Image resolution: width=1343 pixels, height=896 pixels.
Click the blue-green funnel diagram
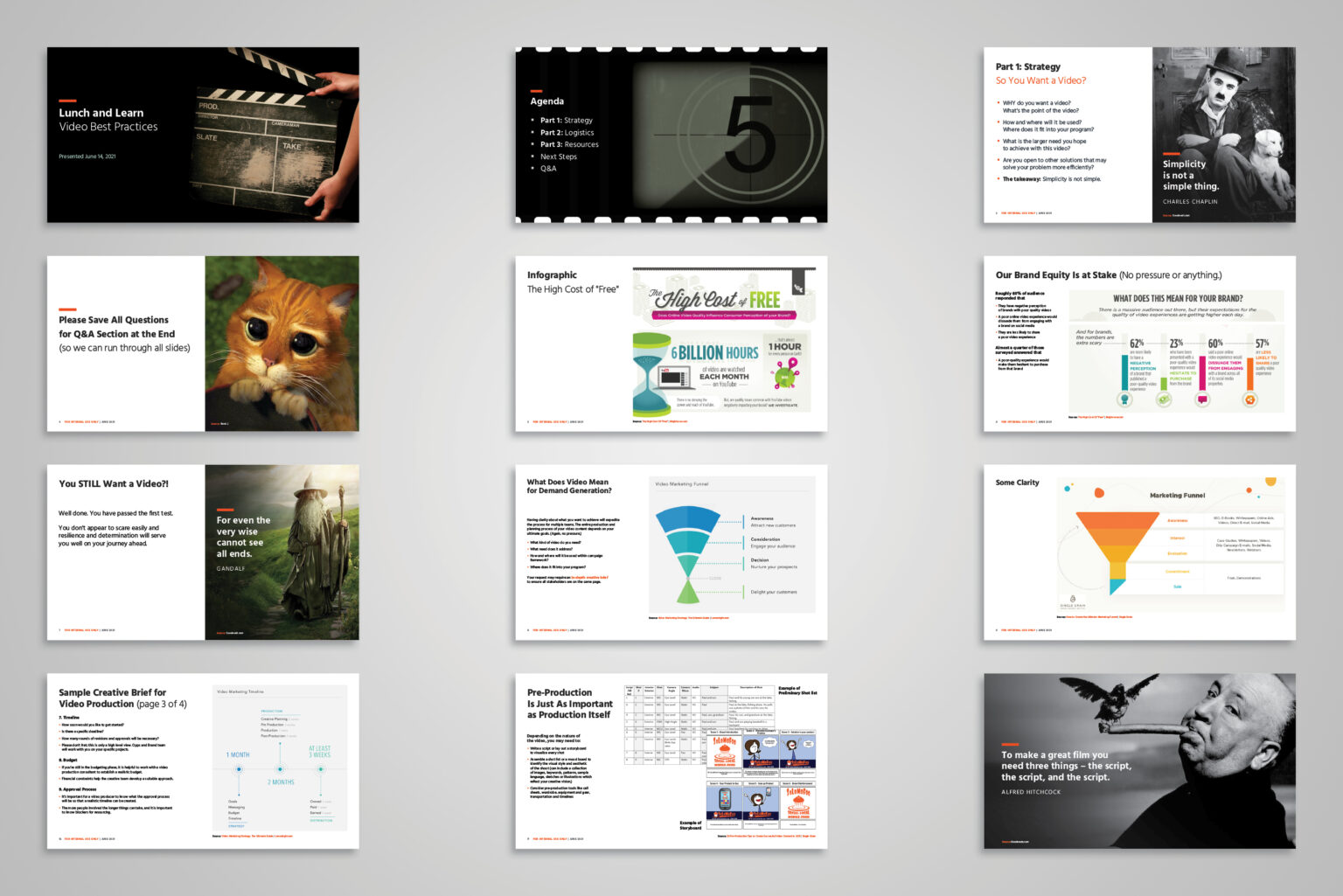click(689, 555)
